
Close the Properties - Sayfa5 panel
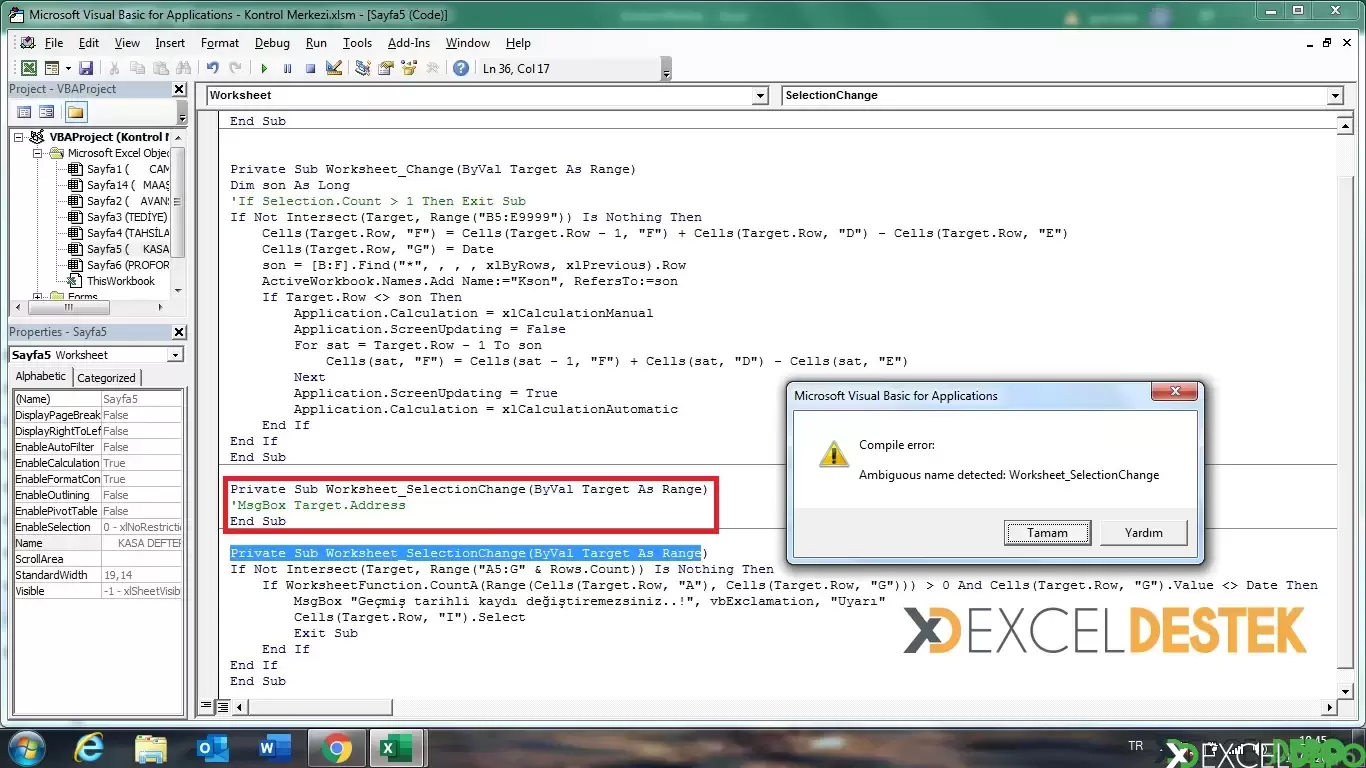179,332
